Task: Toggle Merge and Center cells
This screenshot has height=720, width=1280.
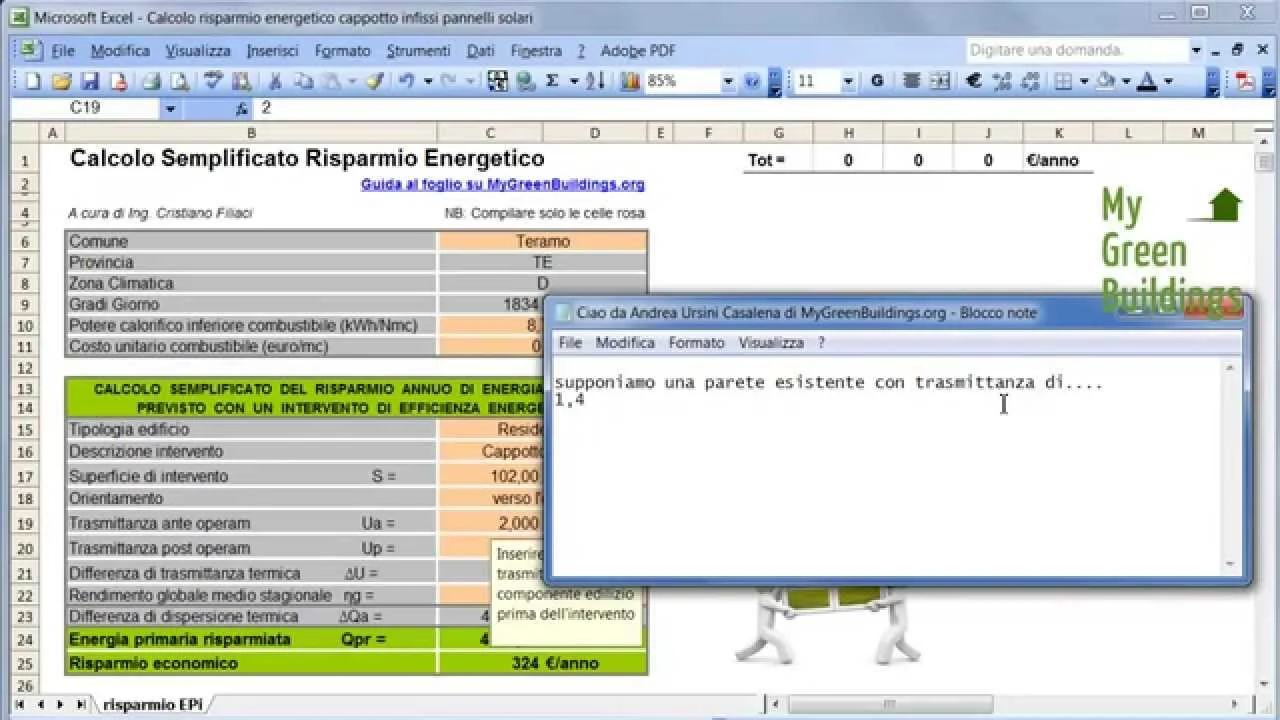Action: 940,82
